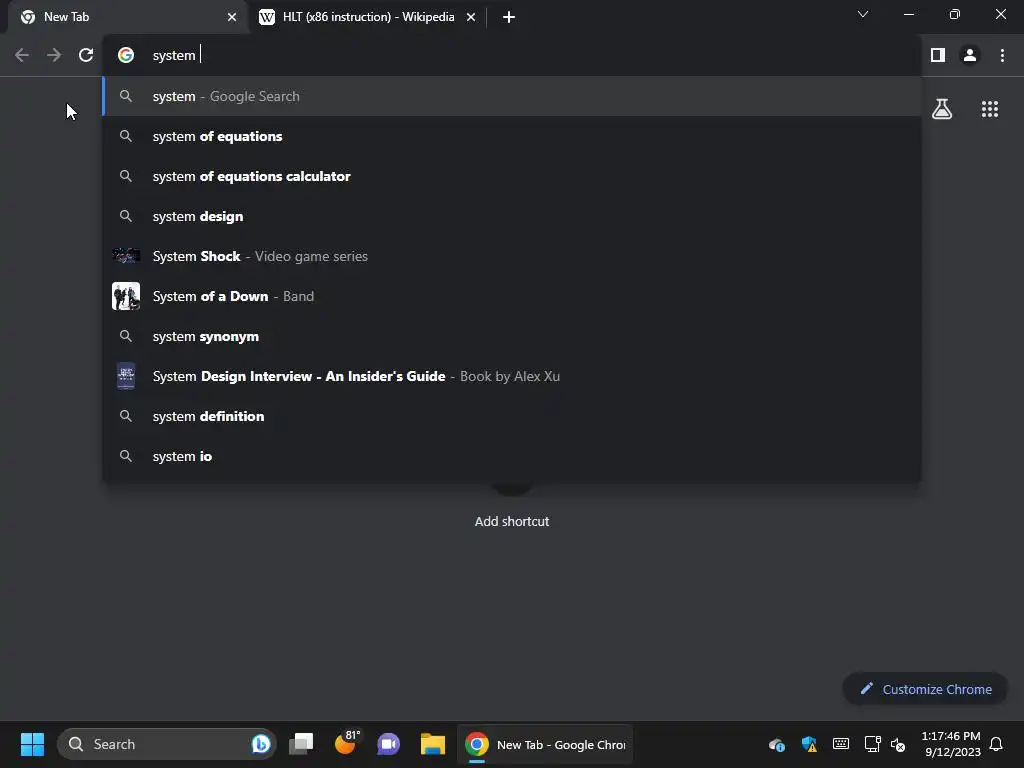
Task: Open the touch keyboard tray icon
Action: click(841, 744)
